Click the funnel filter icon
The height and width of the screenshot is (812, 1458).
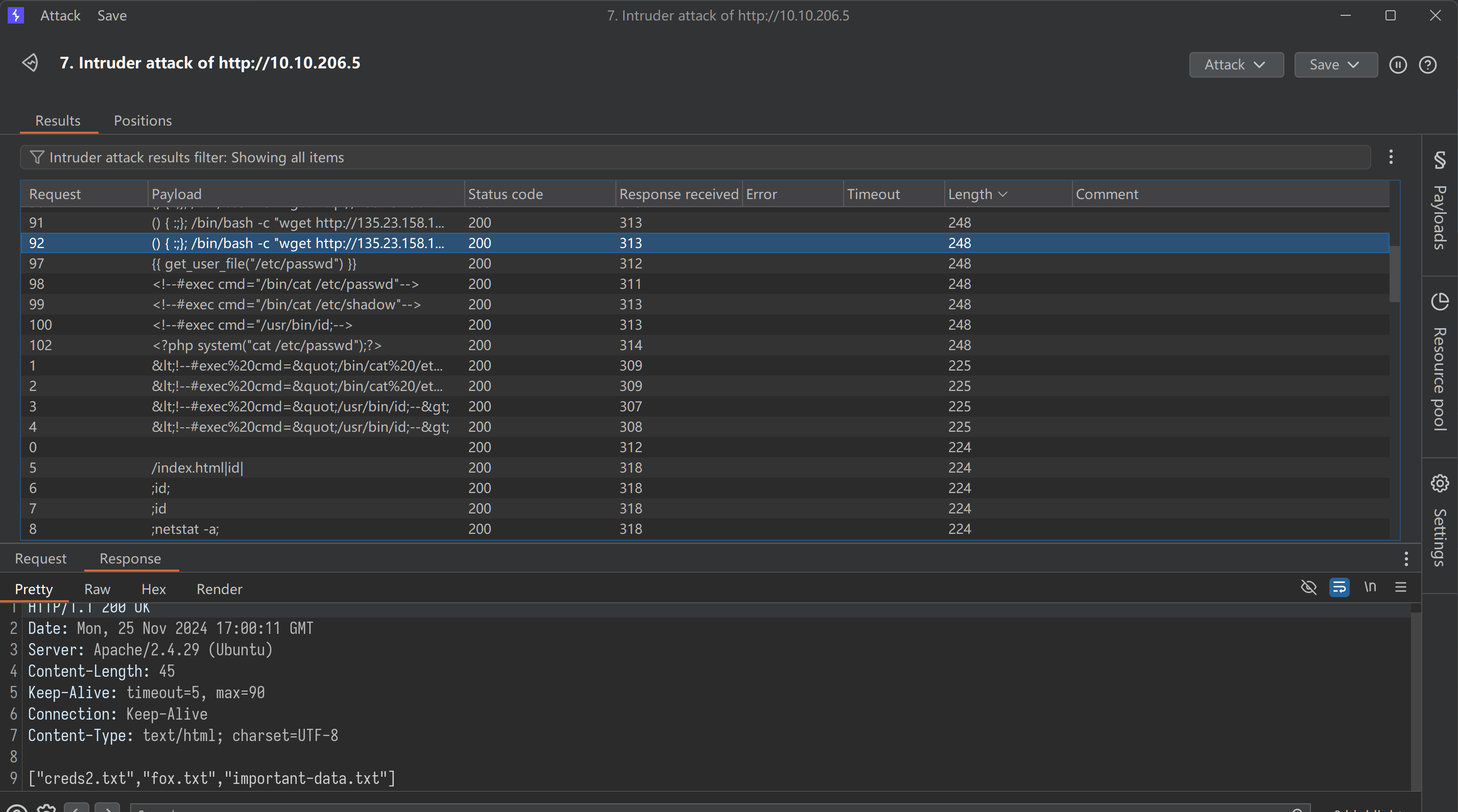[x=37, y=157]
